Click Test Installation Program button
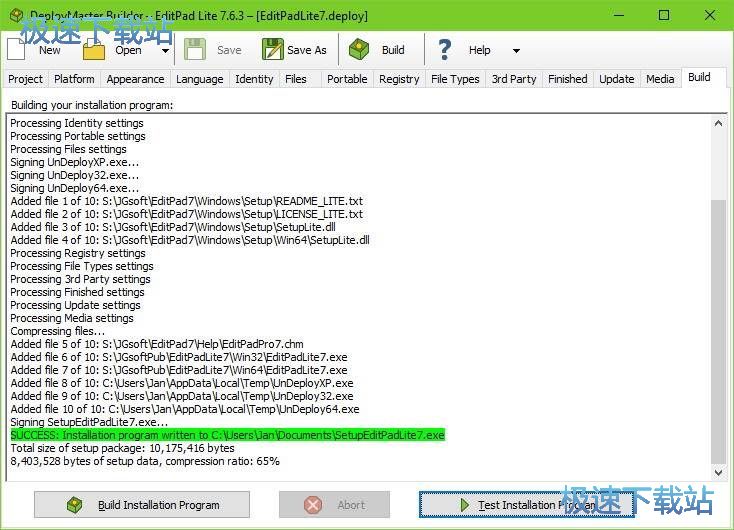The height and width of the screenshot is (530, 734). [527, 505]
